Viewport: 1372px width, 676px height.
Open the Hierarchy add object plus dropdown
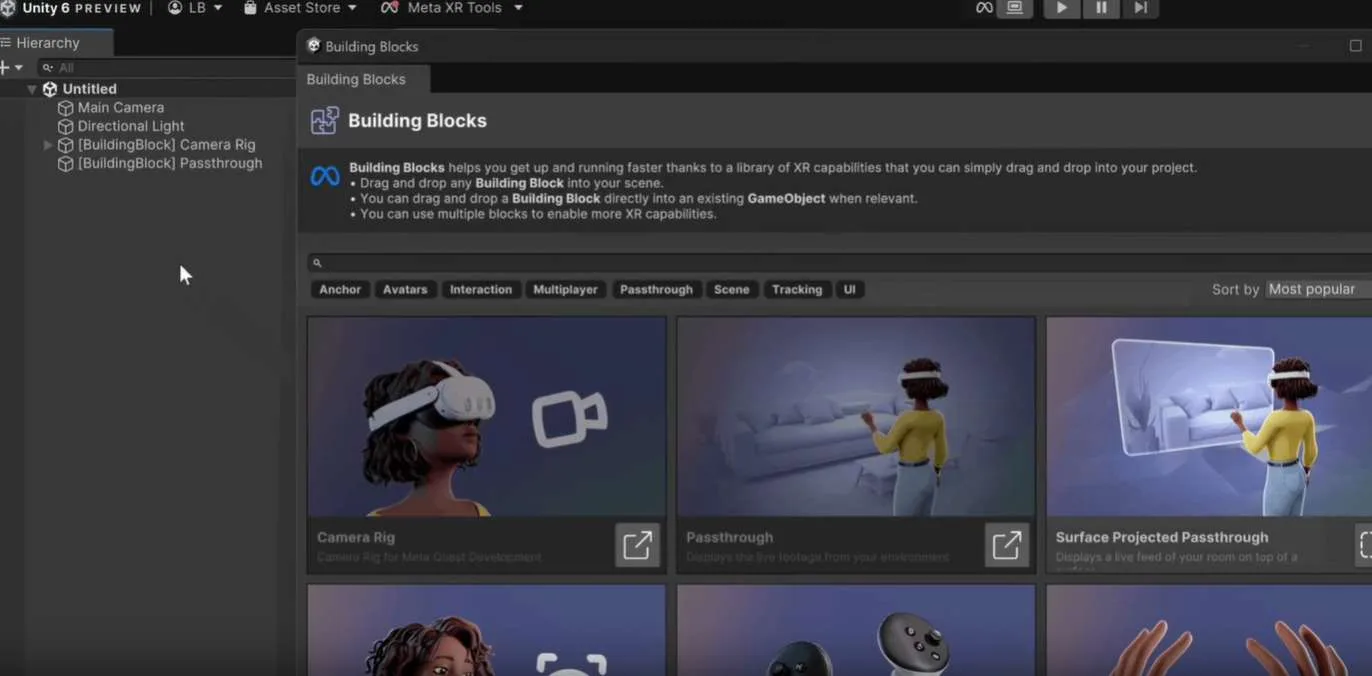click(11, 68)
